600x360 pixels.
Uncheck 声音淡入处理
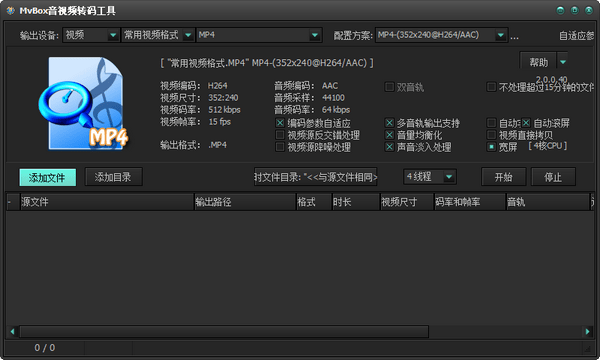coord(389,147)
